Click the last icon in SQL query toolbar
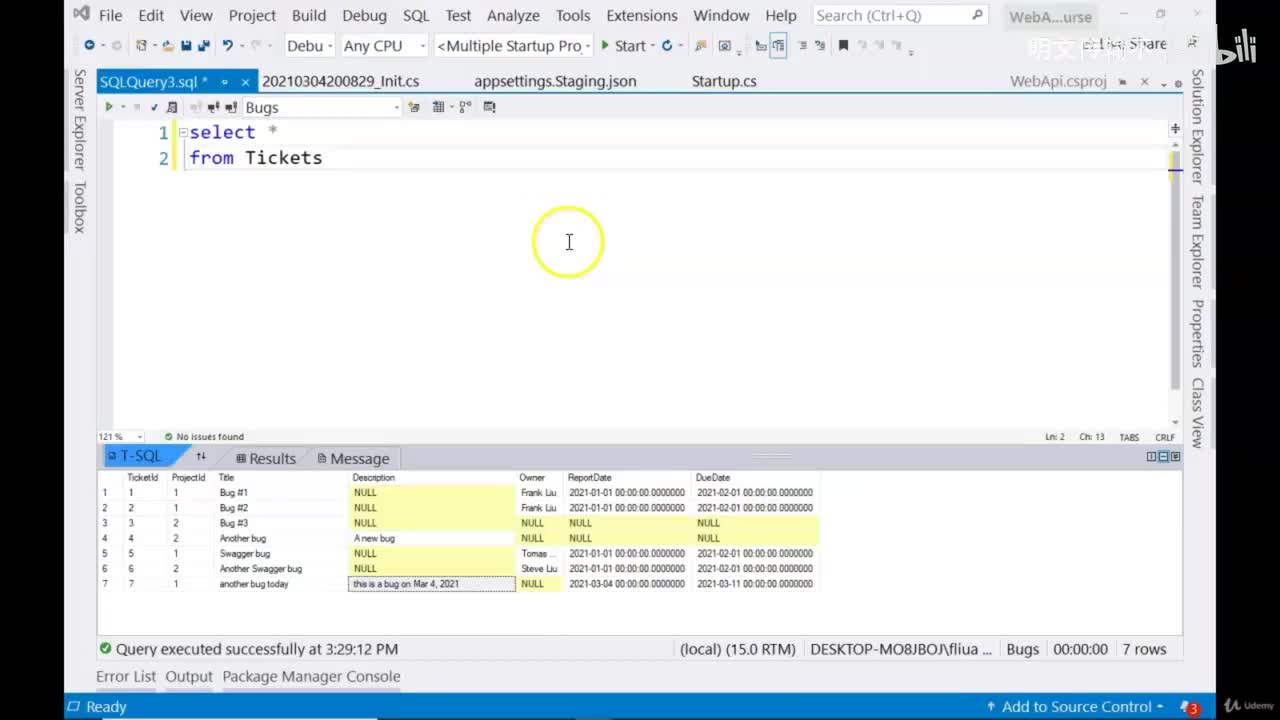 click(489, 107)
